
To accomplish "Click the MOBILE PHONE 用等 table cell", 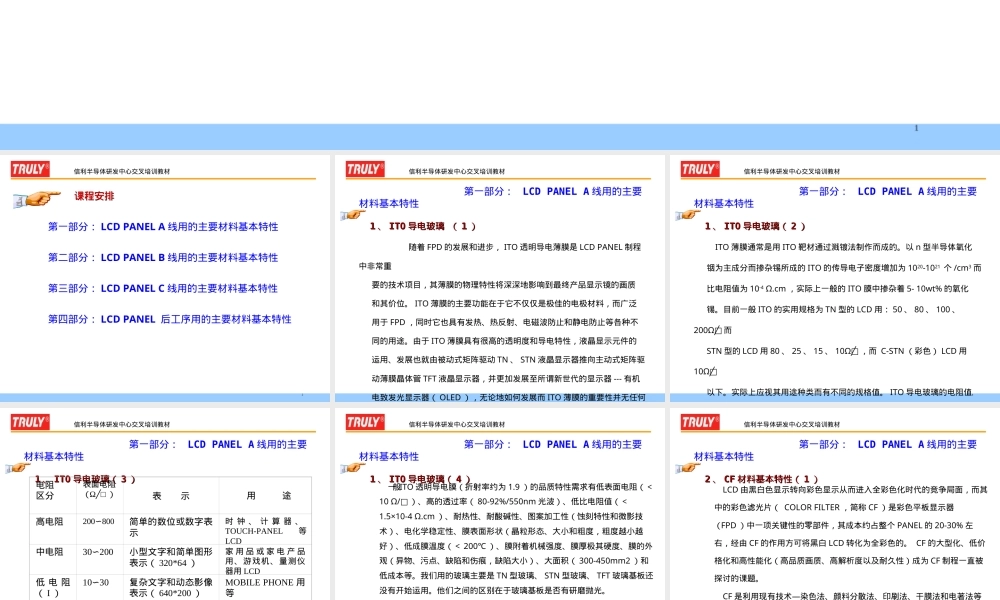I will pos(265,587).
